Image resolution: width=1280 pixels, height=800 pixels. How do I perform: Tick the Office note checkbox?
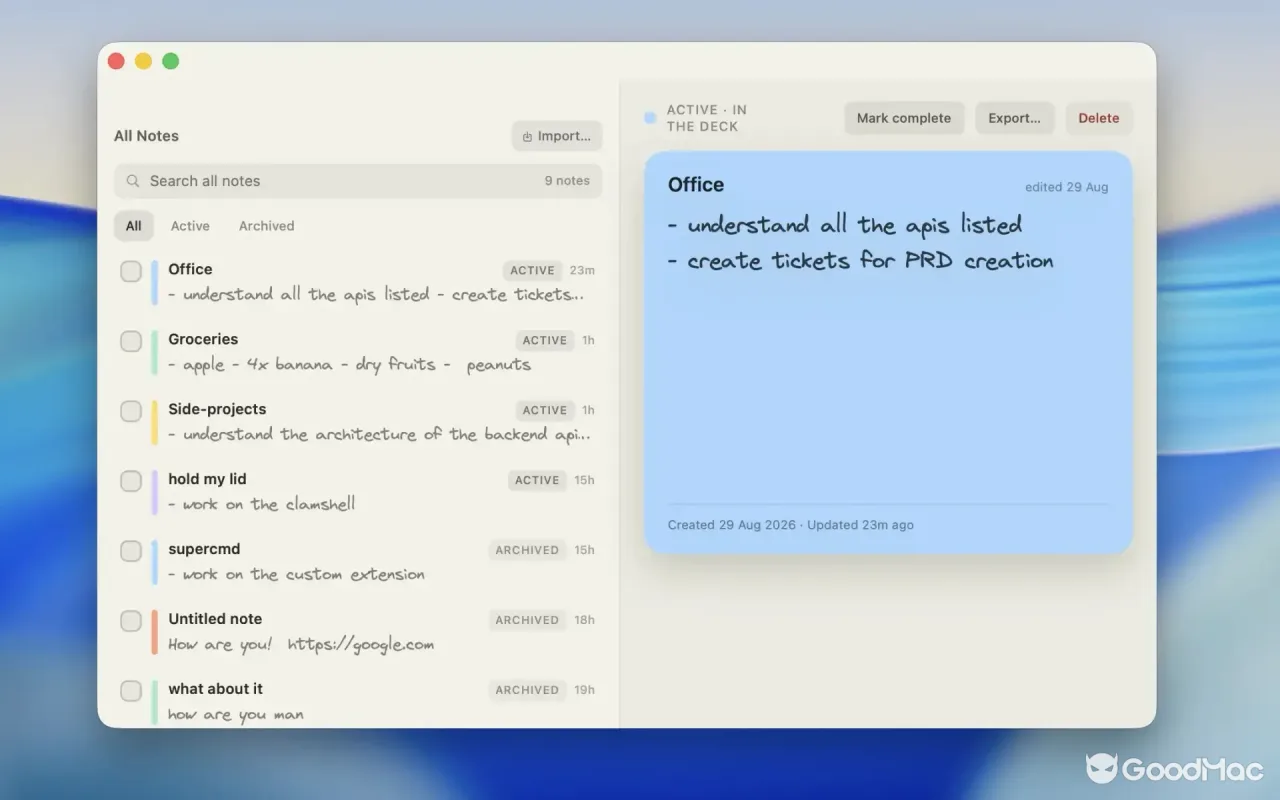pyautogui.click(x=131, y=271)
